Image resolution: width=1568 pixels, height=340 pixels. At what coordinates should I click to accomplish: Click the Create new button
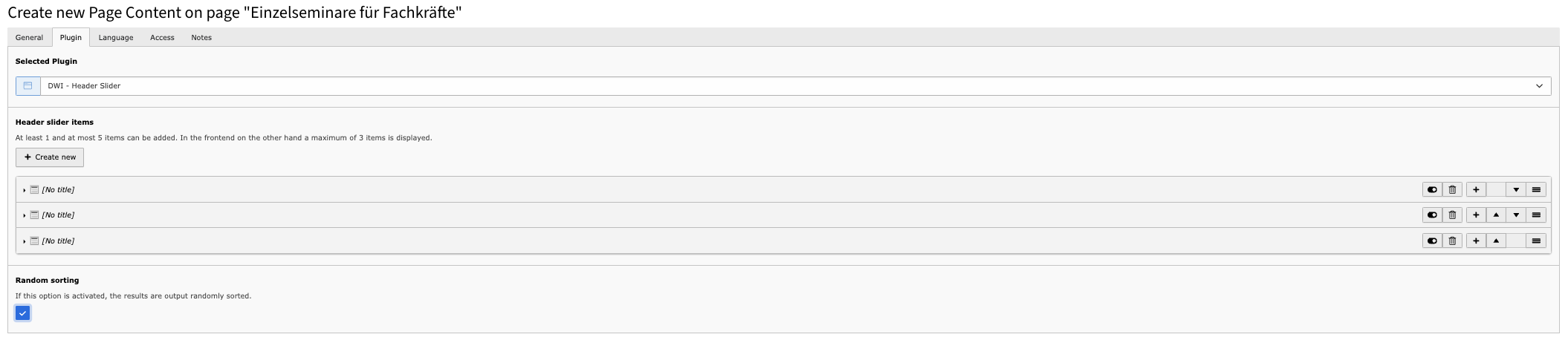pyautogui.click(x=50, y=157)
